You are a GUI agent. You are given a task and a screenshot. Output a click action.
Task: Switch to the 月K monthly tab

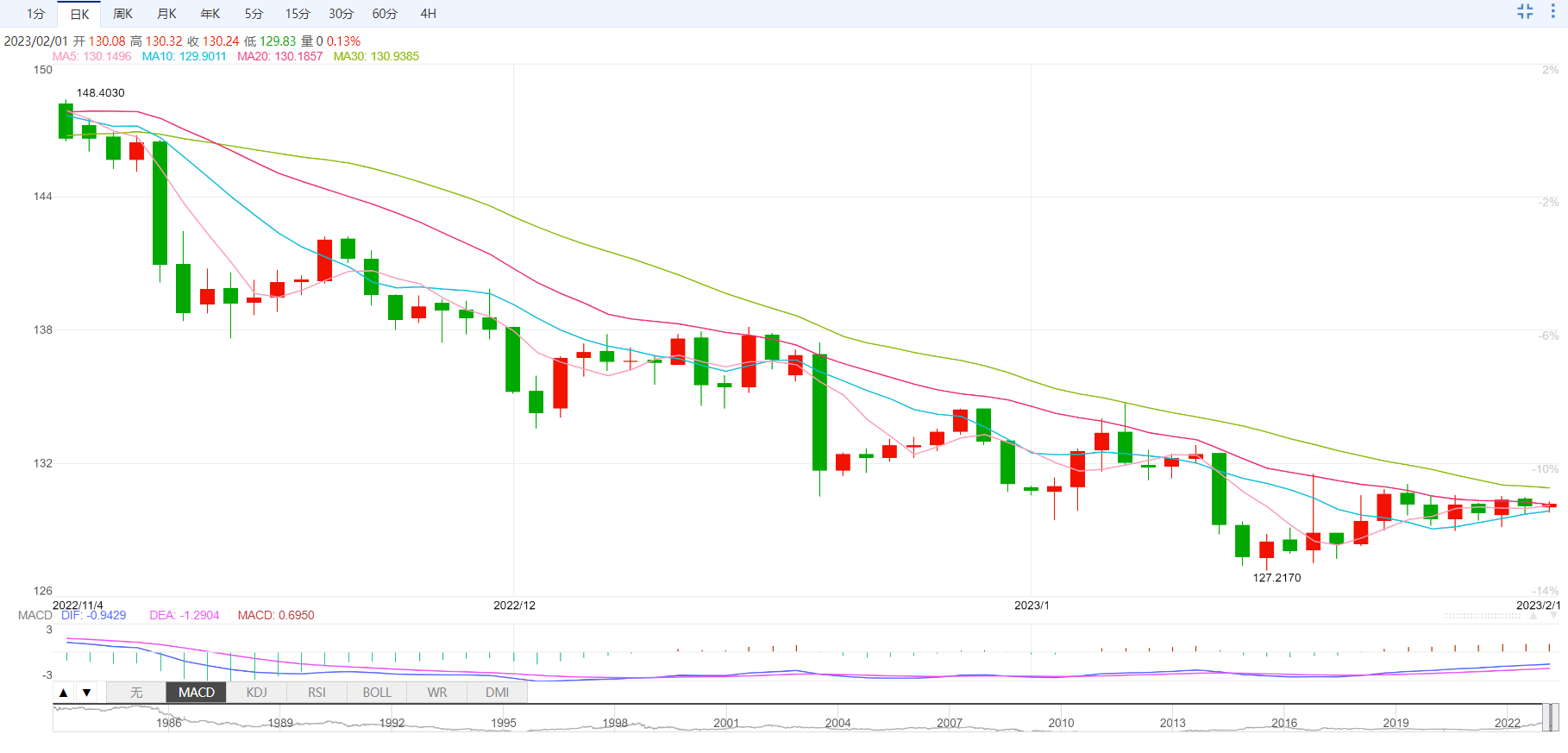[x=166, y=14]
